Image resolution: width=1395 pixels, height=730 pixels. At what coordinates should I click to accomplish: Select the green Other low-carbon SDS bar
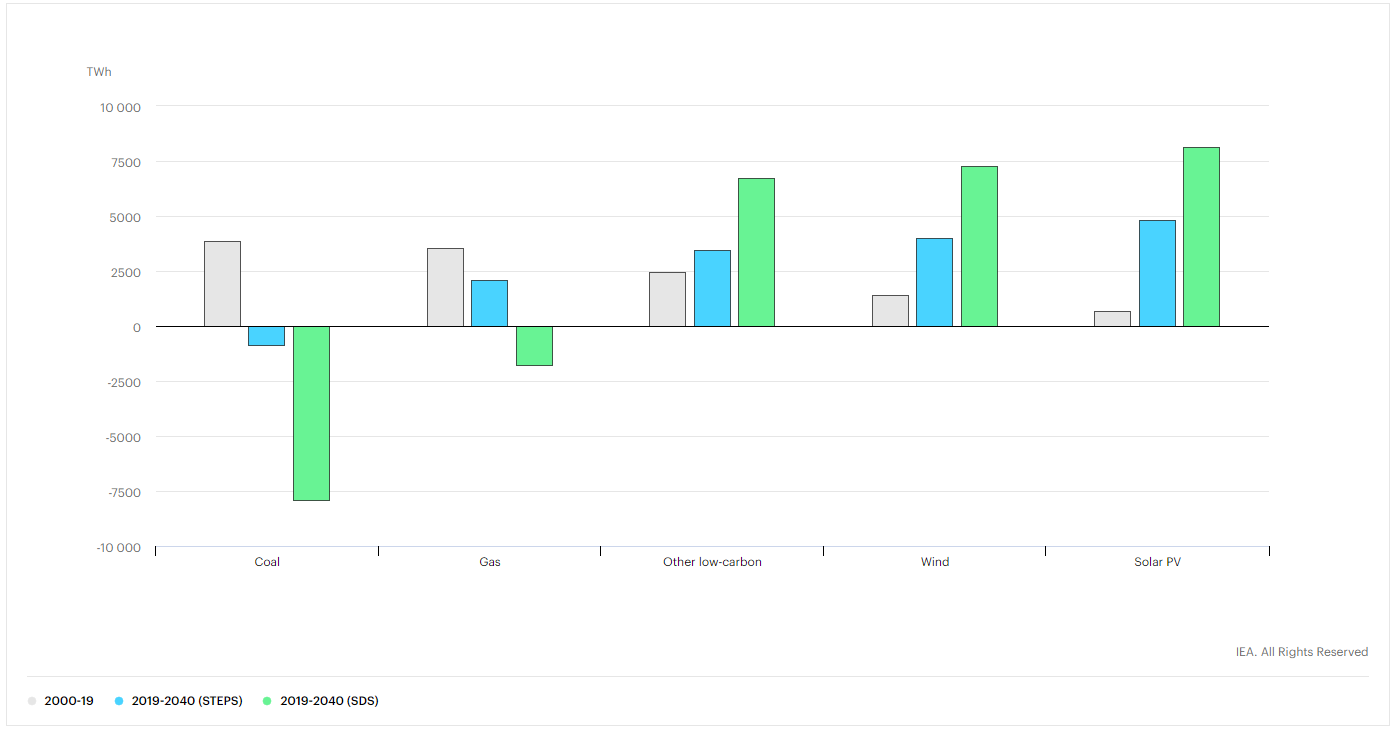756,252
